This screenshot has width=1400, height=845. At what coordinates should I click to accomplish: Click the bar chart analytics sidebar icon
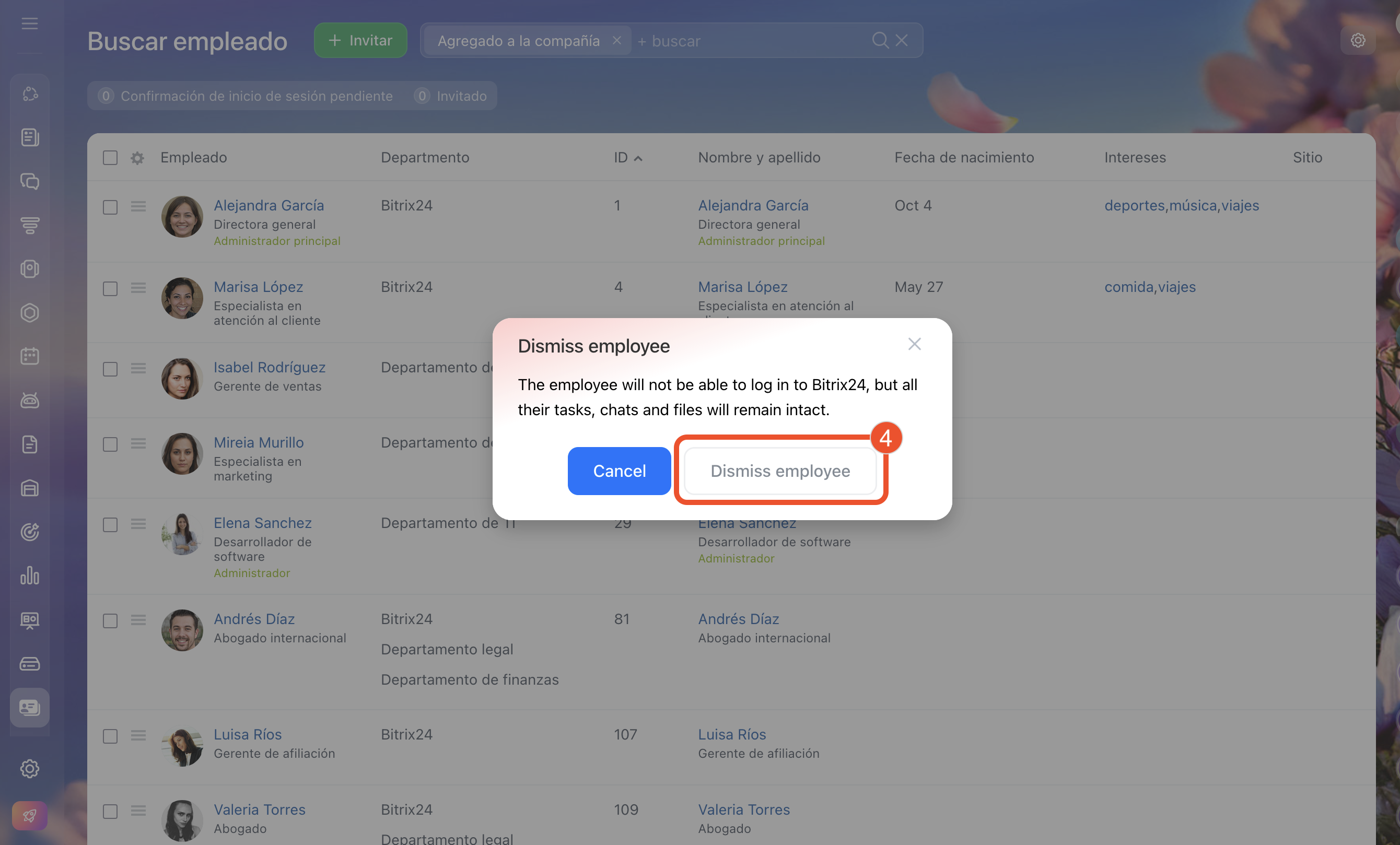point(30,576)
